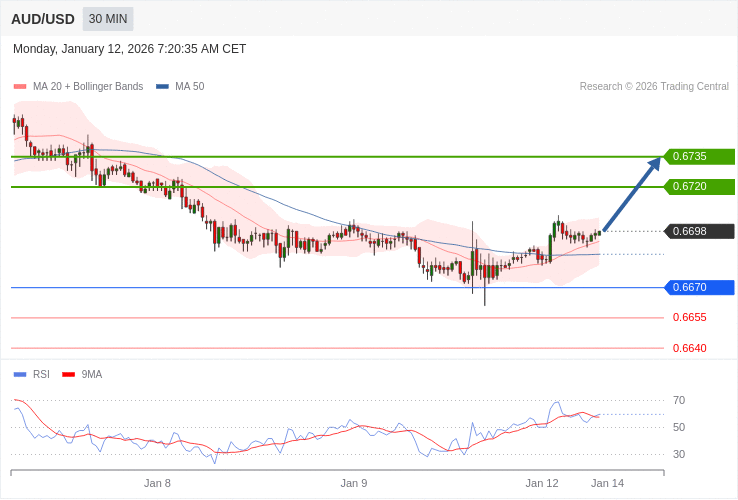Click the 30 MIN timeframe badge
This screenshot has height=500, width=738.
click(108, 19)
